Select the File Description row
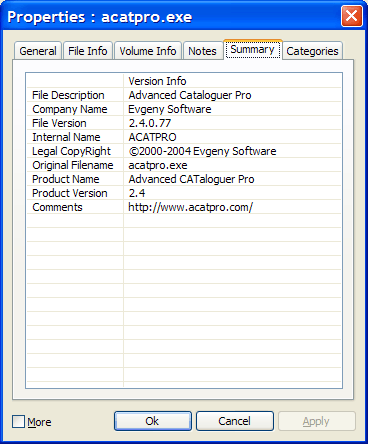The height and width of the screenshot is (444, 368). (x=184, y=95)
